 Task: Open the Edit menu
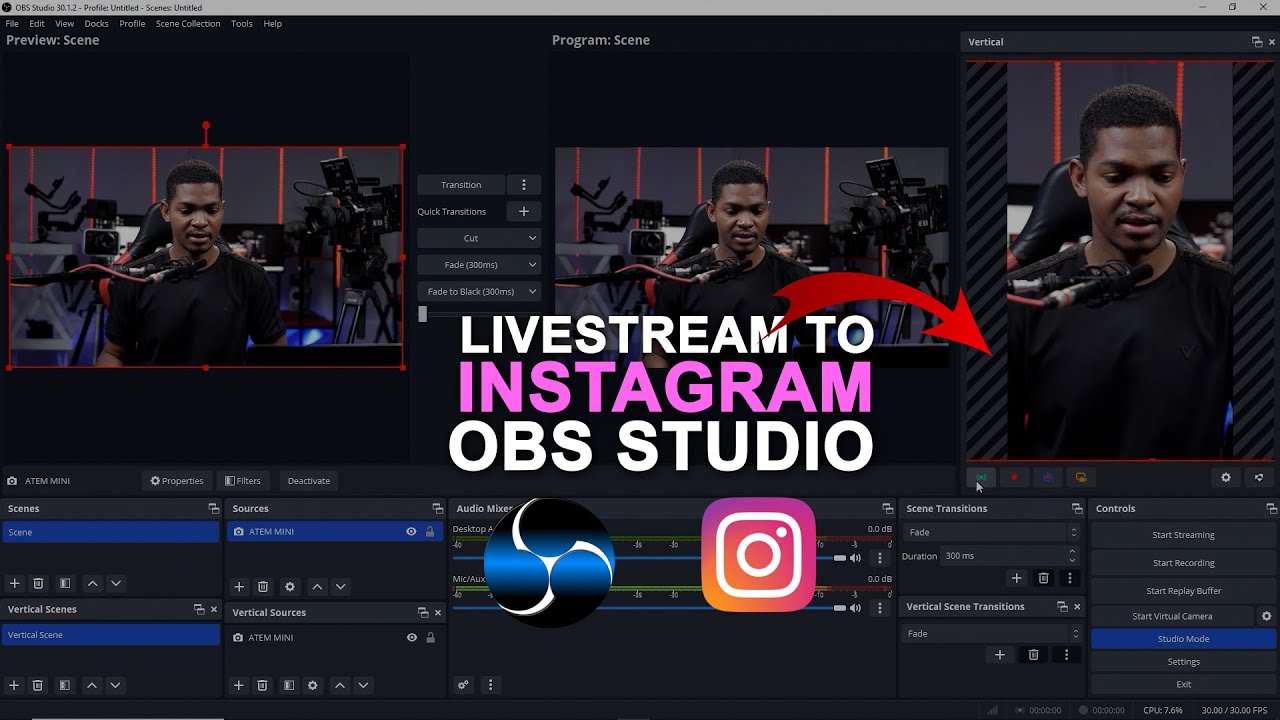point(37,23)
